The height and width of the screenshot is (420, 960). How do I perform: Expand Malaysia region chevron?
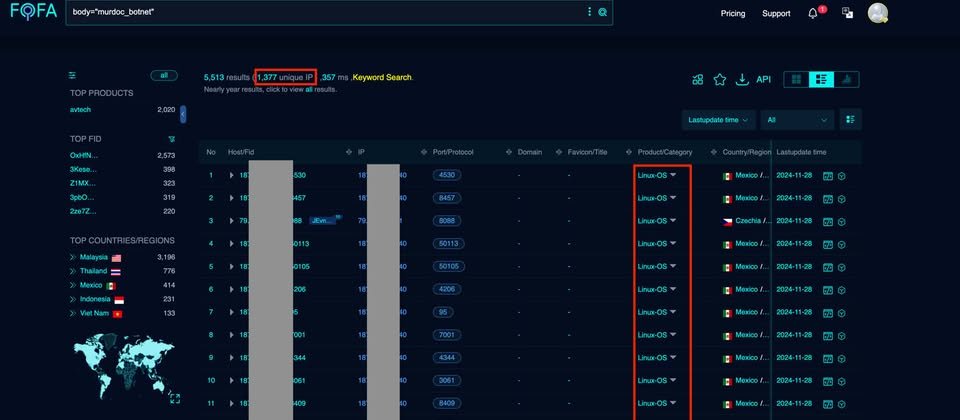point(73,257)
